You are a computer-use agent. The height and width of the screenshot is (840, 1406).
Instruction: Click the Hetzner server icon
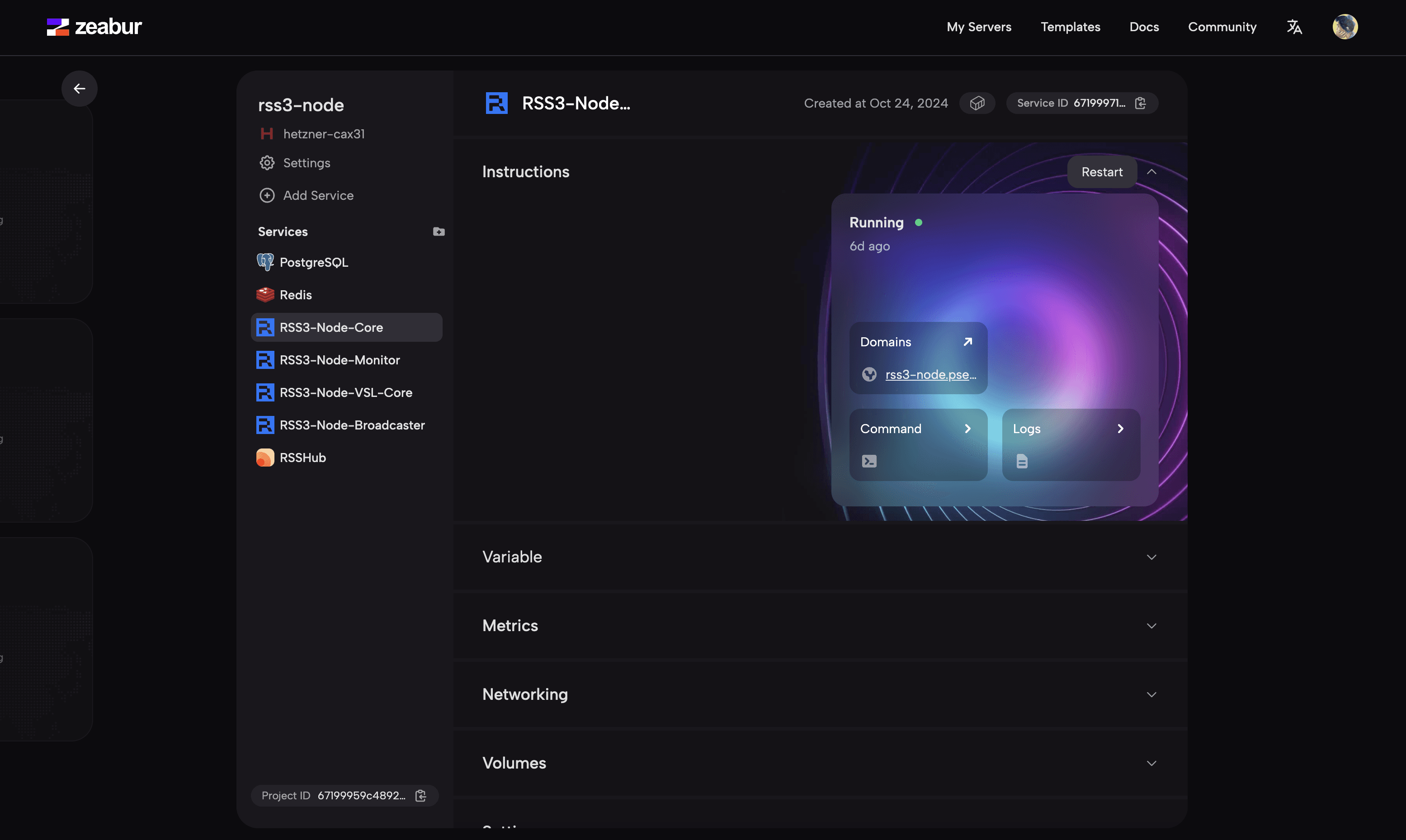coord(267,133)
